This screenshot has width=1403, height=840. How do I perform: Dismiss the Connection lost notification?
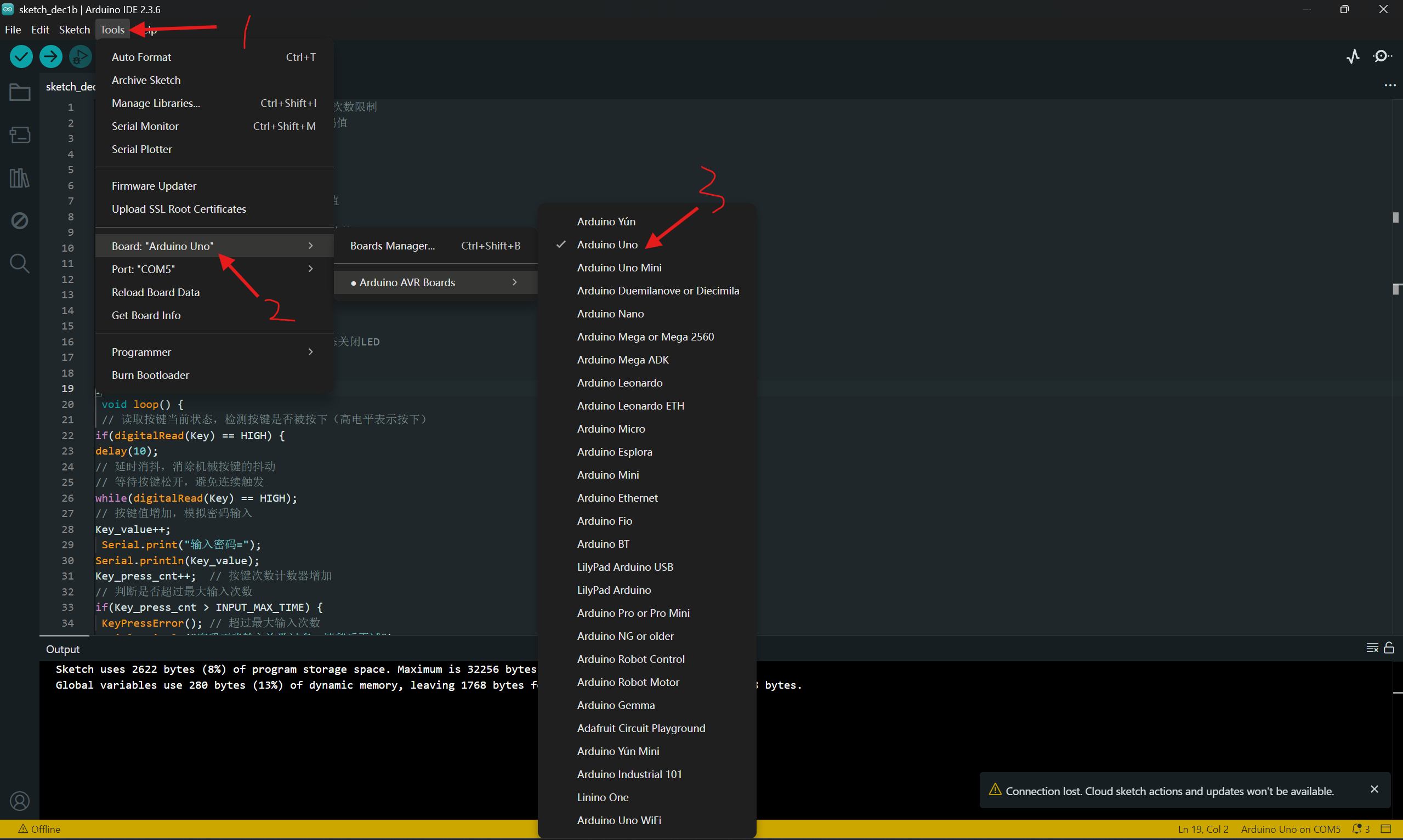pyautogui.click(x=1374, y=789)
